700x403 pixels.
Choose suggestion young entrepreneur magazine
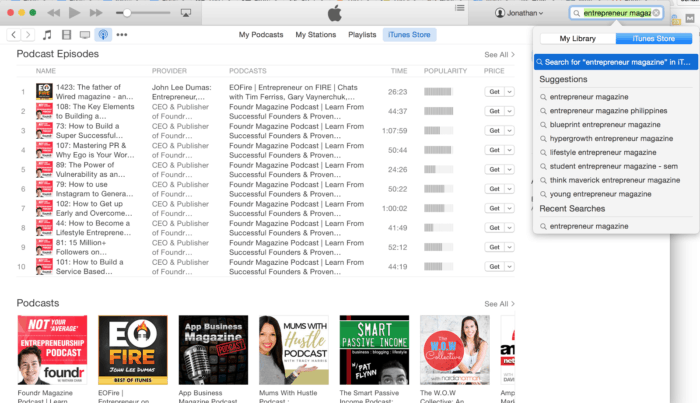pos(600,194)
